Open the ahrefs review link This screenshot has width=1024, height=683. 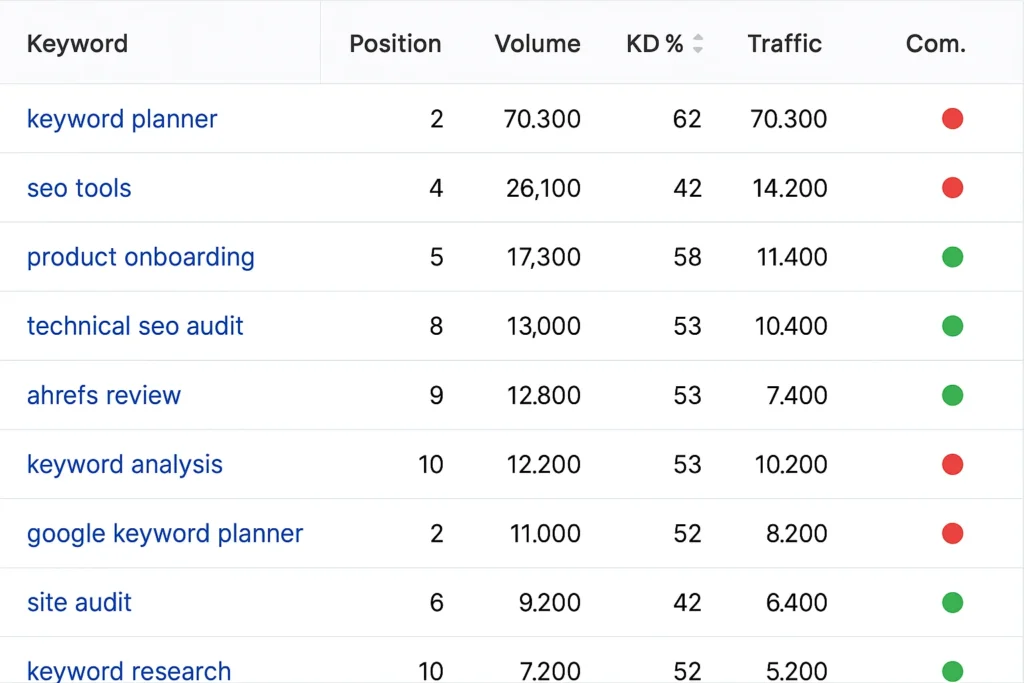[104, 395]
